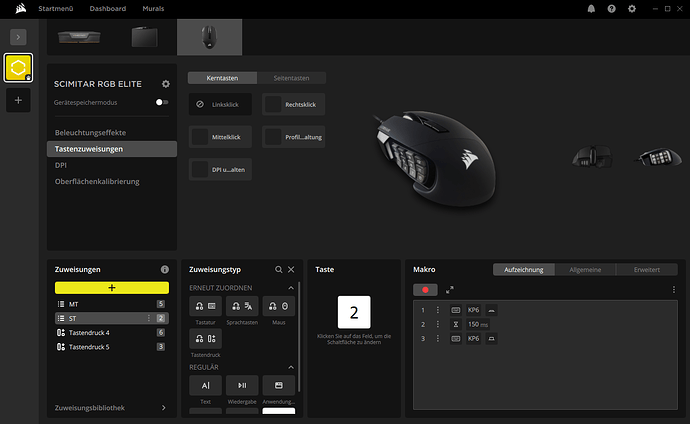Click the Corsair sails logo
This screenshot has height=424, width=690.
20,9
